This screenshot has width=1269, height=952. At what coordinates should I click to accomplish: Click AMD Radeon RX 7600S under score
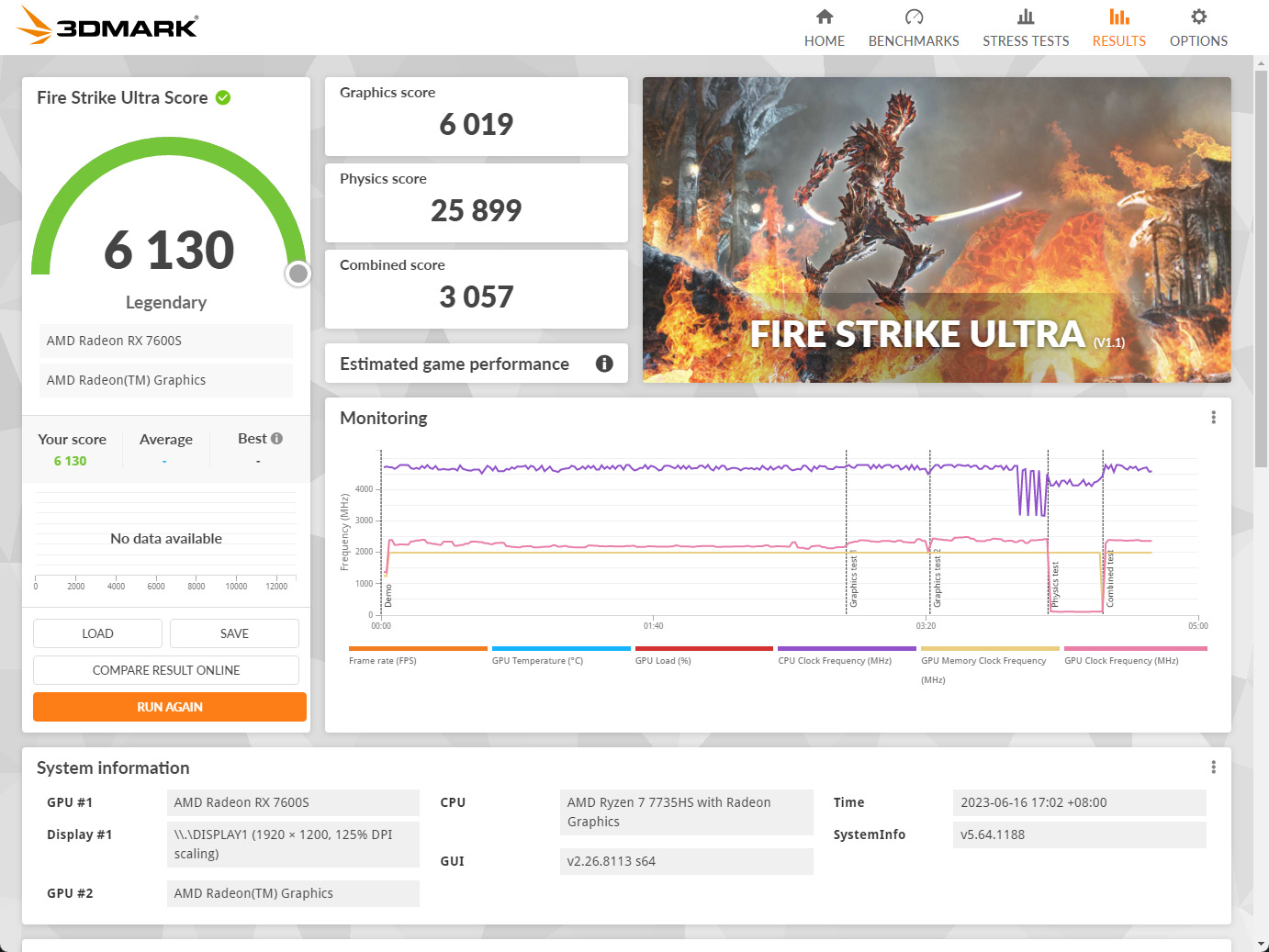[x=166, y=341]
